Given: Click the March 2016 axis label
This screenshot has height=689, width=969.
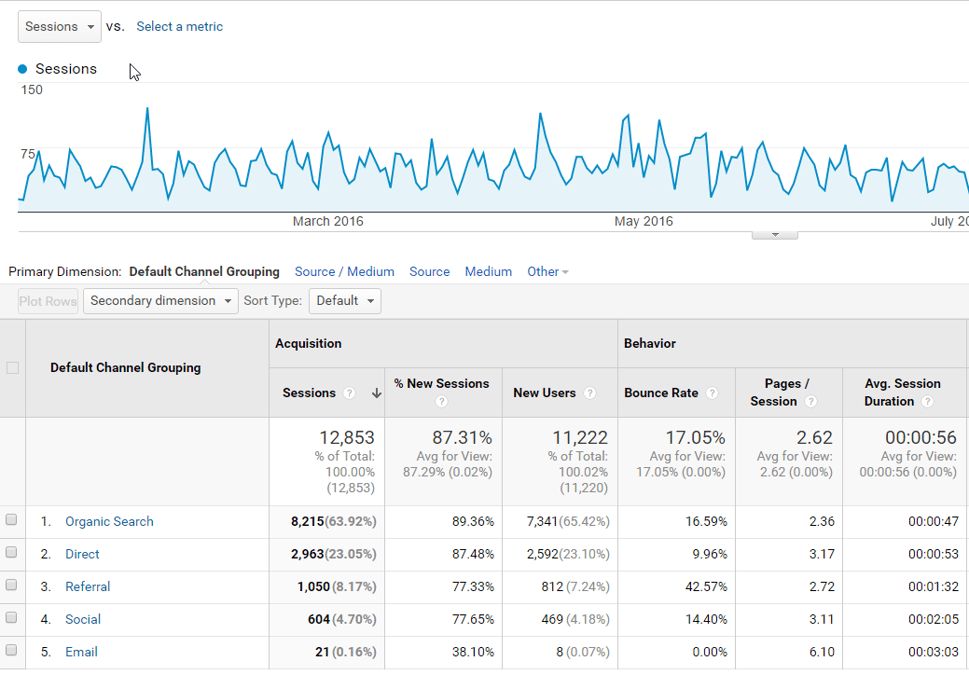Looking at the screenshot, I should tap(328, 221).
